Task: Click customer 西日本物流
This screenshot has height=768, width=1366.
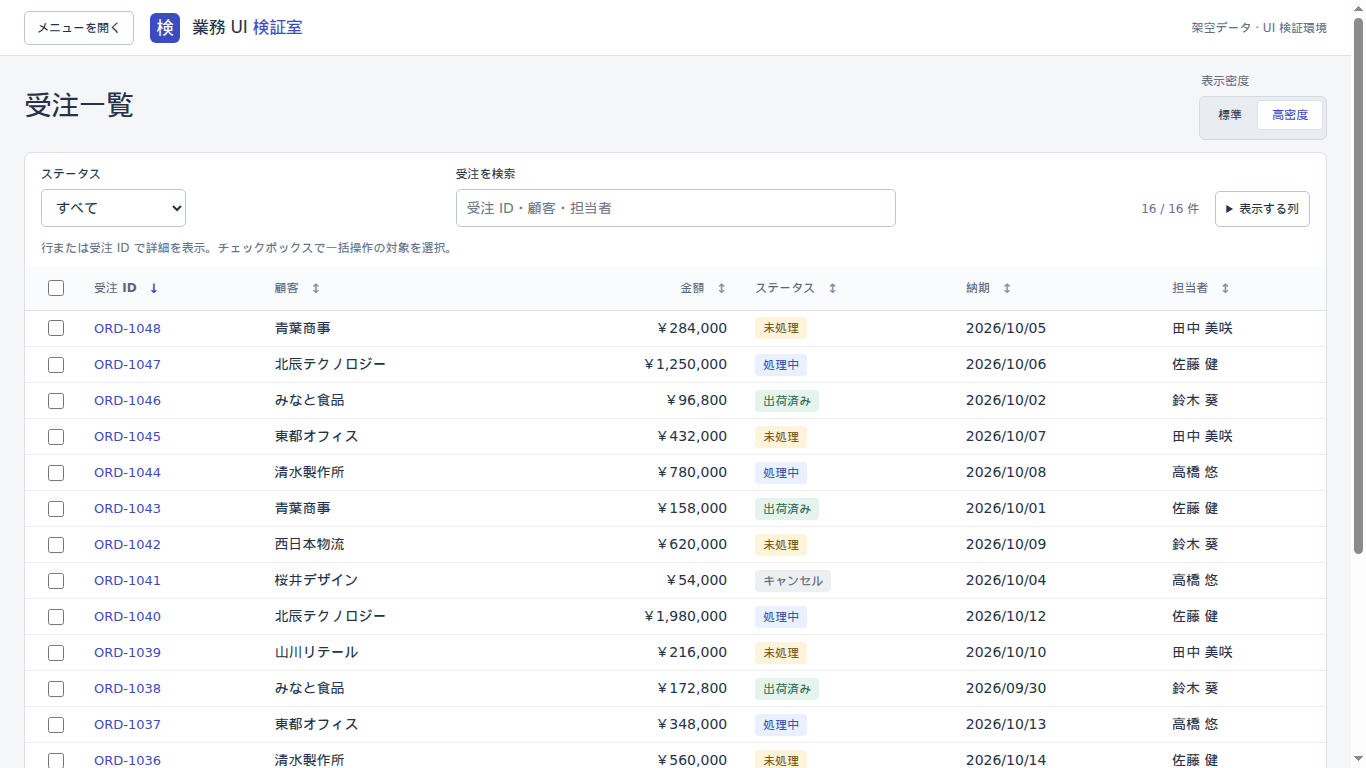Action: [x=310, y=544]
